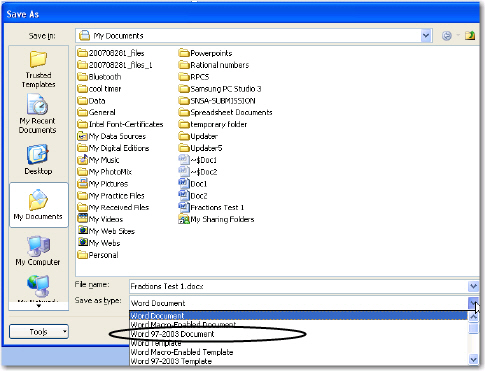Select the Fractions Test 1 document file

[x=211, y=207]
